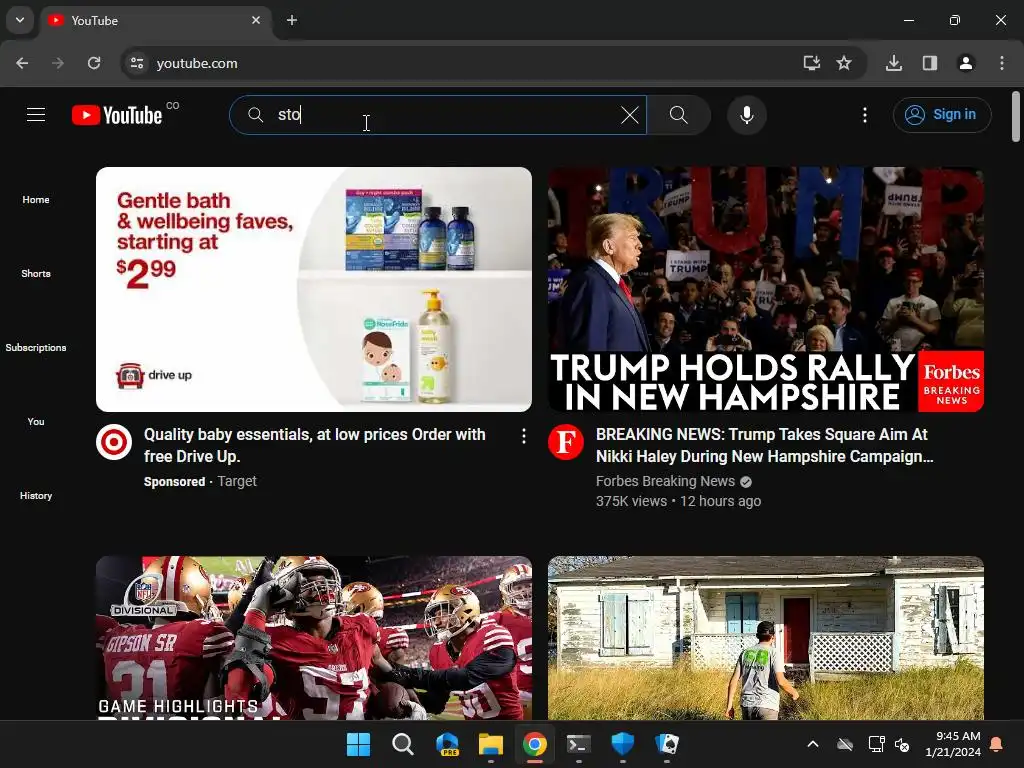Open the 49ers game highlights thumbnail
Screen dimensions: 1024x768
(313, 638)
